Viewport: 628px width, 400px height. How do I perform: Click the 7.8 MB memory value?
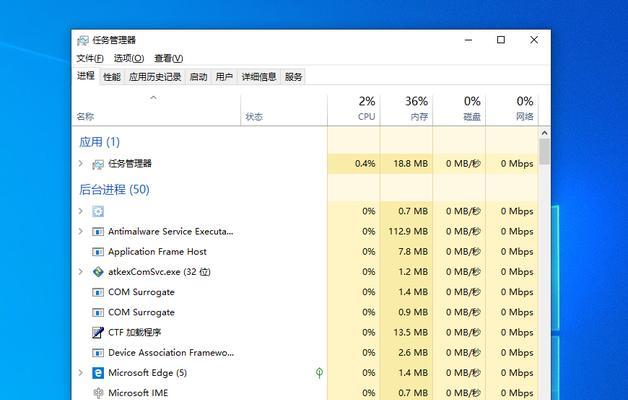(413, 252)
